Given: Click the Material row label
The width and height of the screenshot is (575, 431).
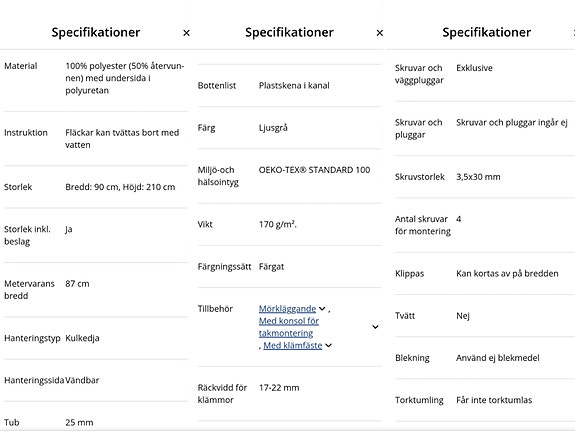Looking at the screenshot, I should (21, 66).
